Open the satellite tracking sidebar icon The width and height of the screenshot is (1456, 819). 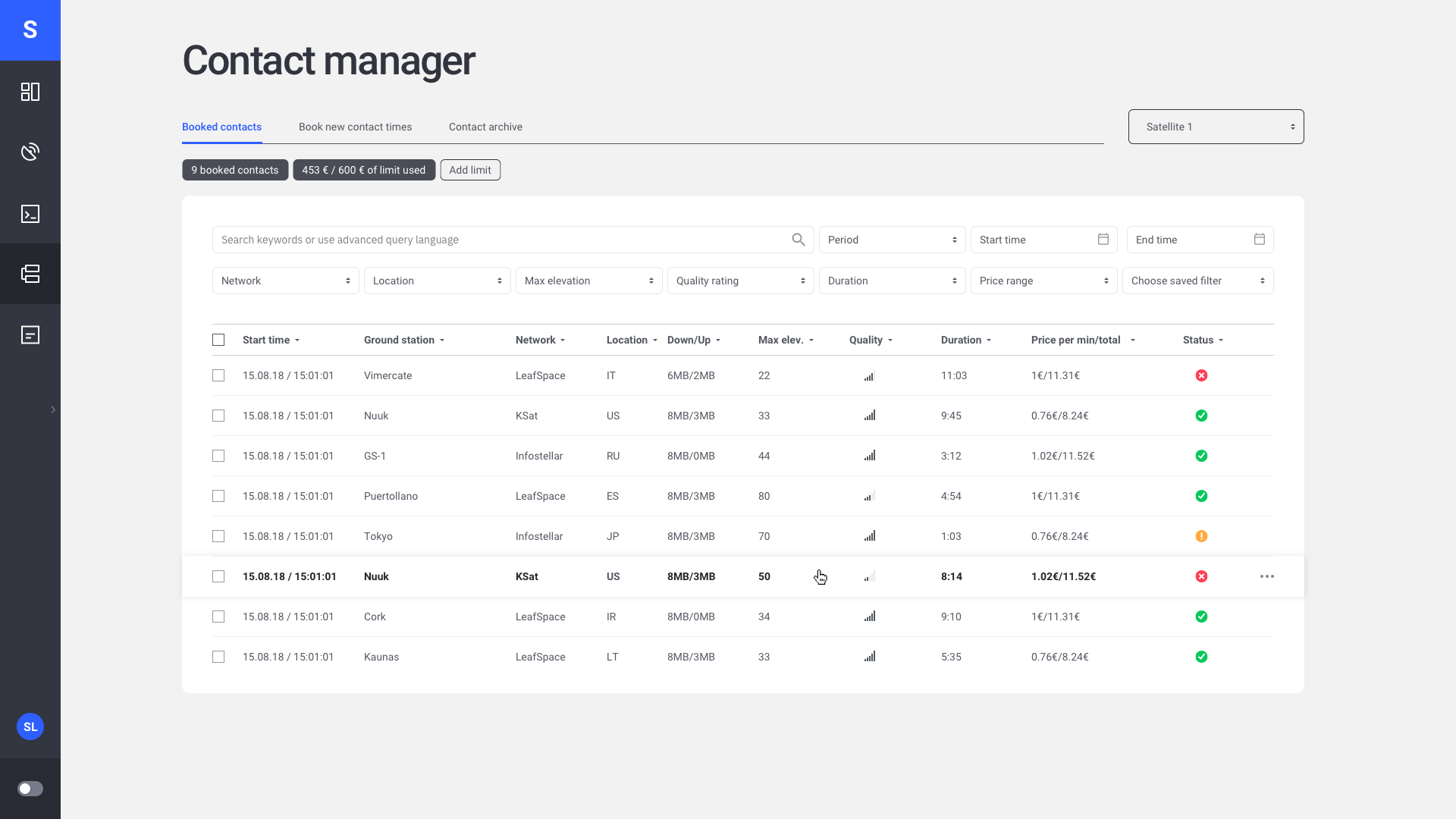pos(30,152)
